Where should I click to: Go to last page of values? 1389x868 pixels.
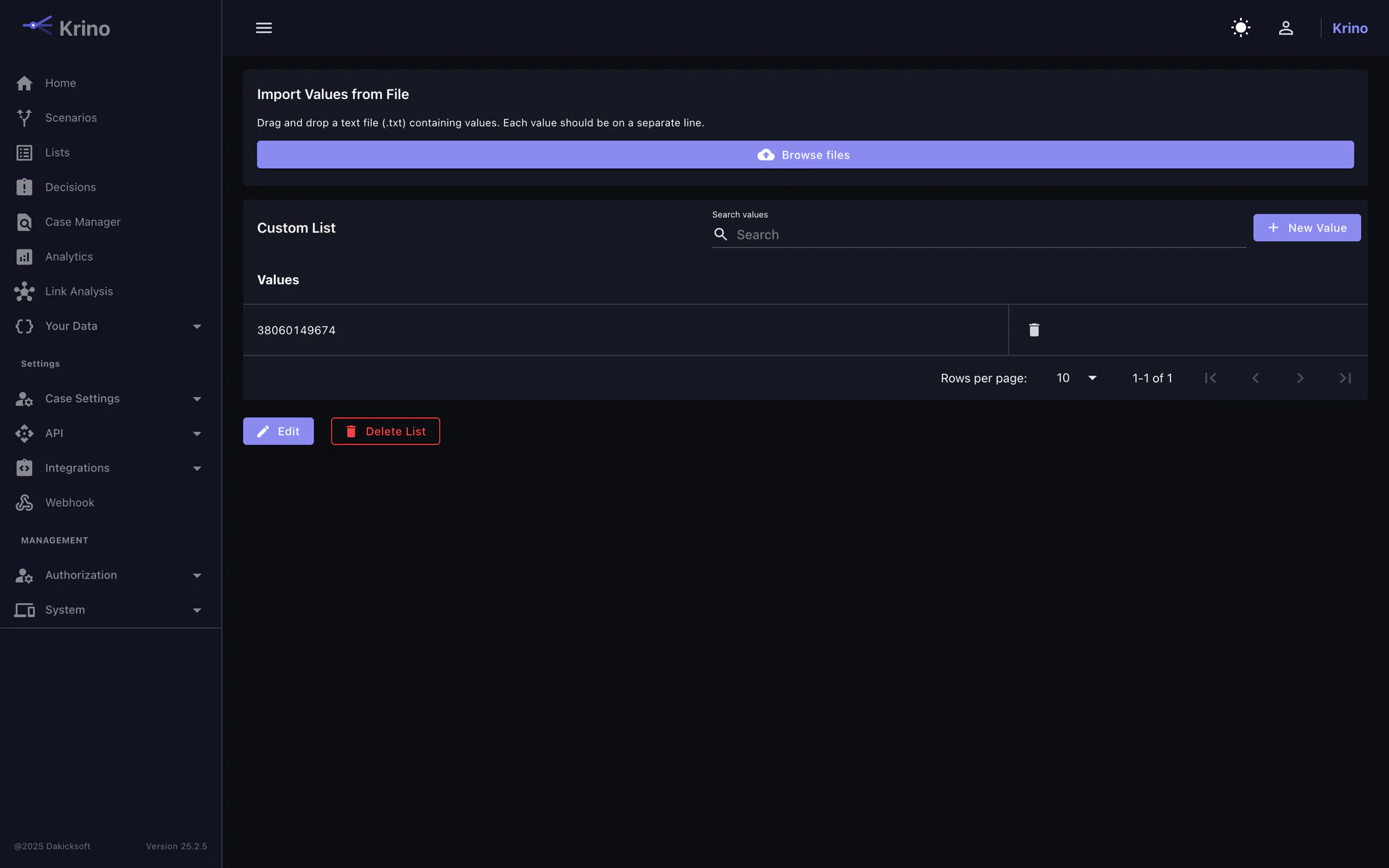[1345, 378]
